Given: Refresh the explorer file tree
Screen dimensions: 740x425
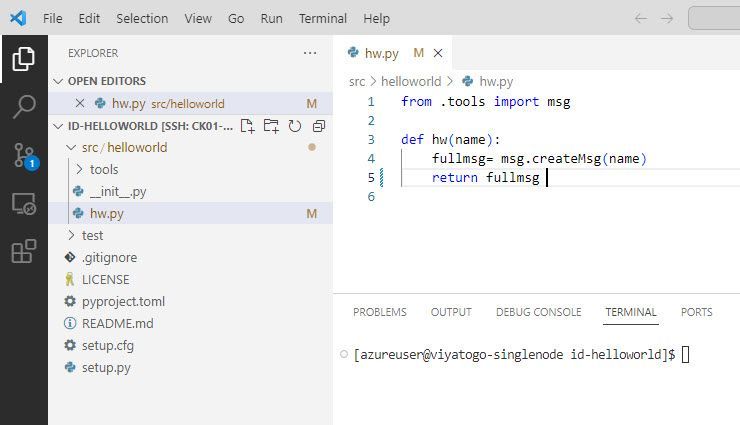Looking at the screenshot, I should pos(295,126).
